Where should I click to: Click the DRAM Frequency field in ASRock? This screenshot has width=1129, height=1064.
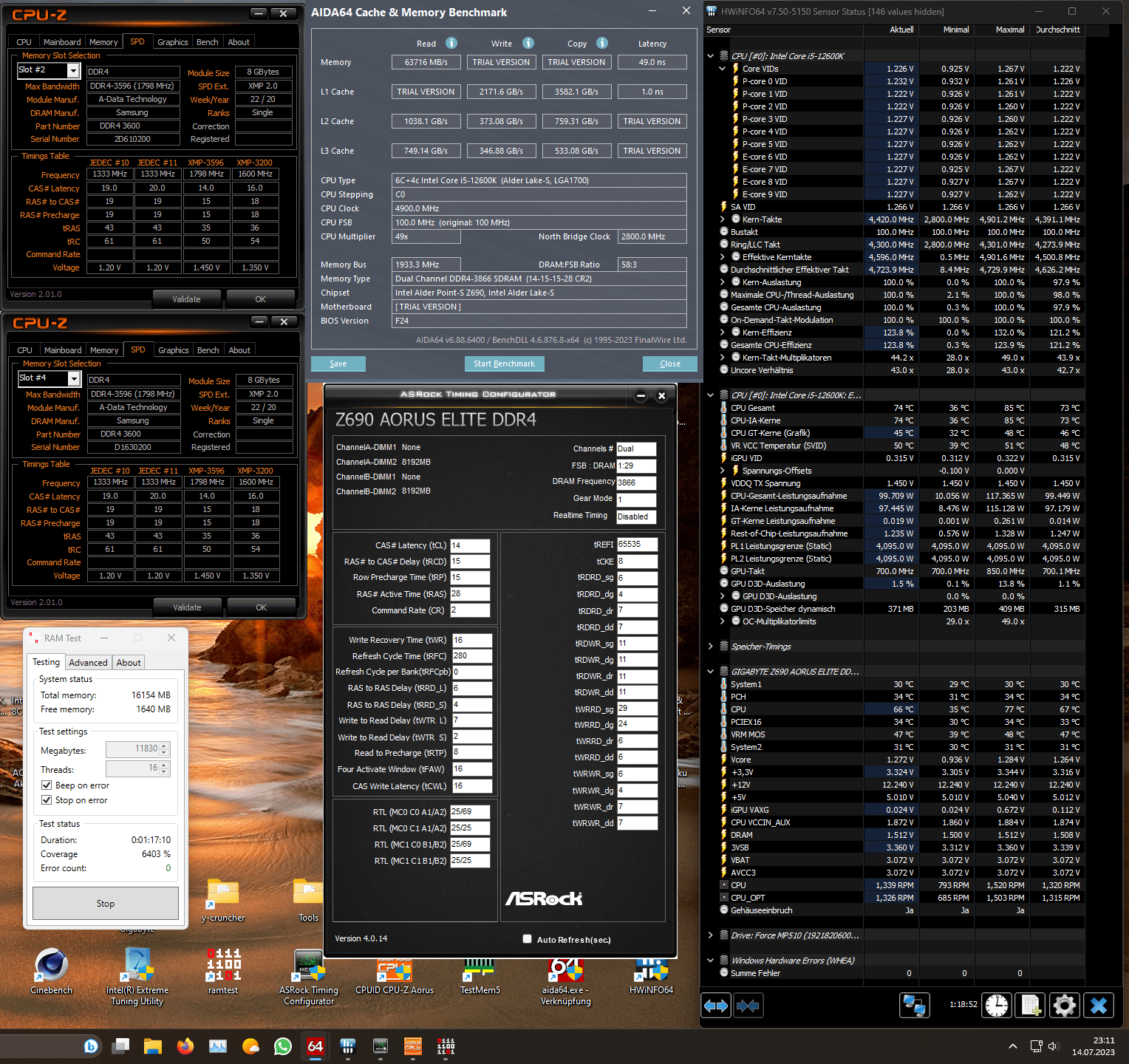[x=636, y=482]
